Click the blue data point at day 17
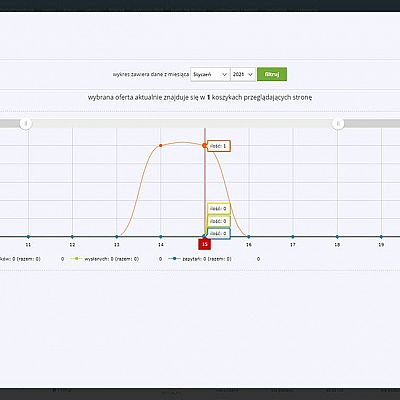 point(293,237)
